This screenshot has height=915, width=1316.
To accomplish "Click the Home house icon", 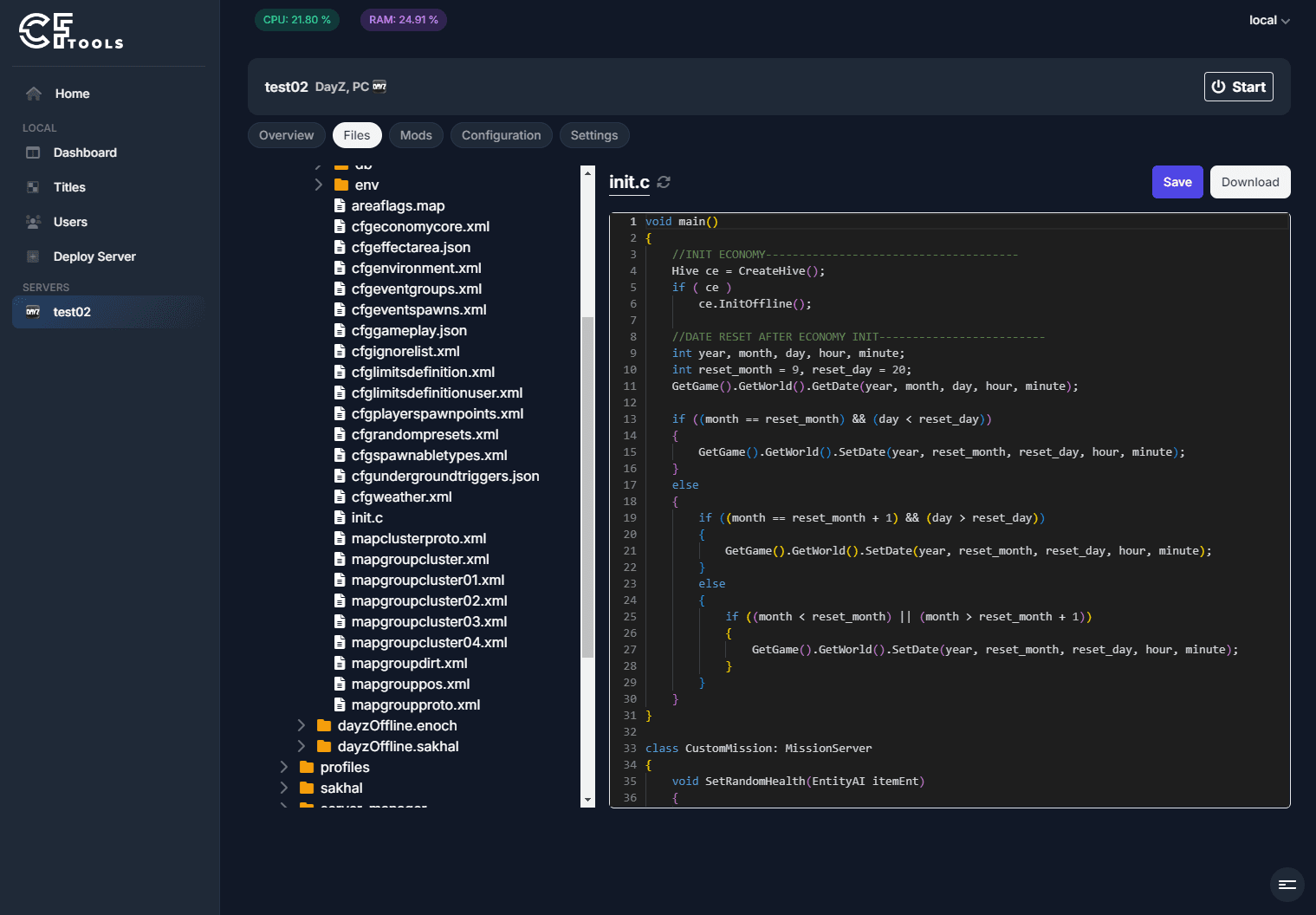I will pyautogui.click(x=34, y=94).
